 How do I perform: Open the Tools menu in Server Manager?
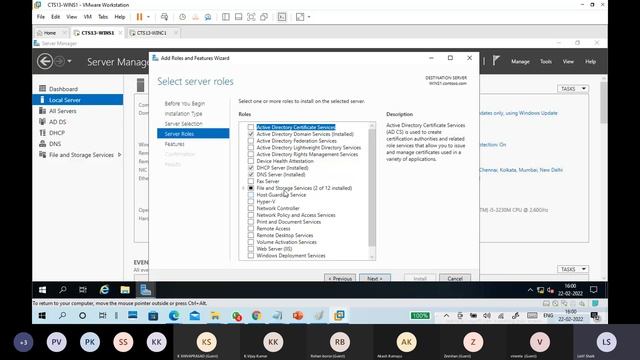[x=546, y=62]
